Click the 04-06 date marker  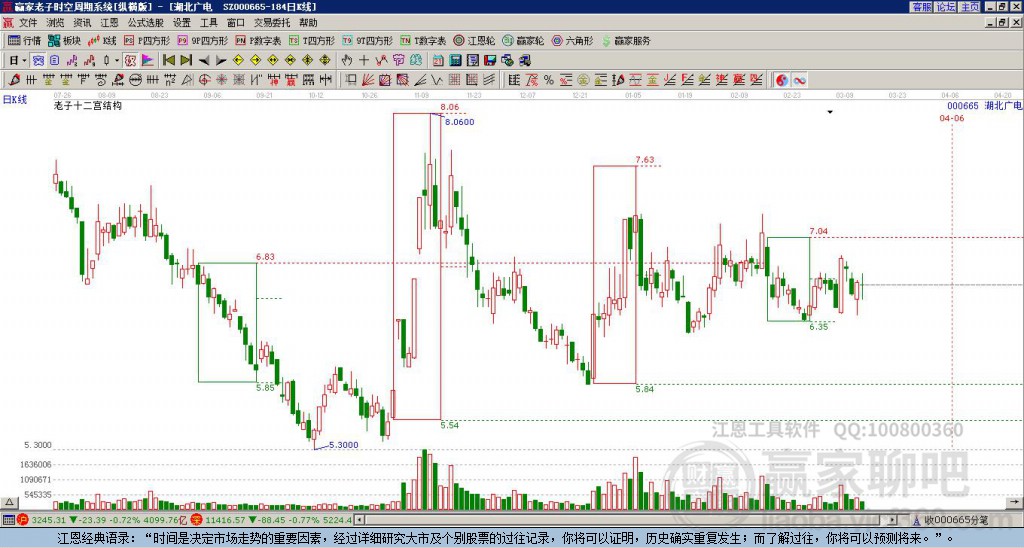952,118
